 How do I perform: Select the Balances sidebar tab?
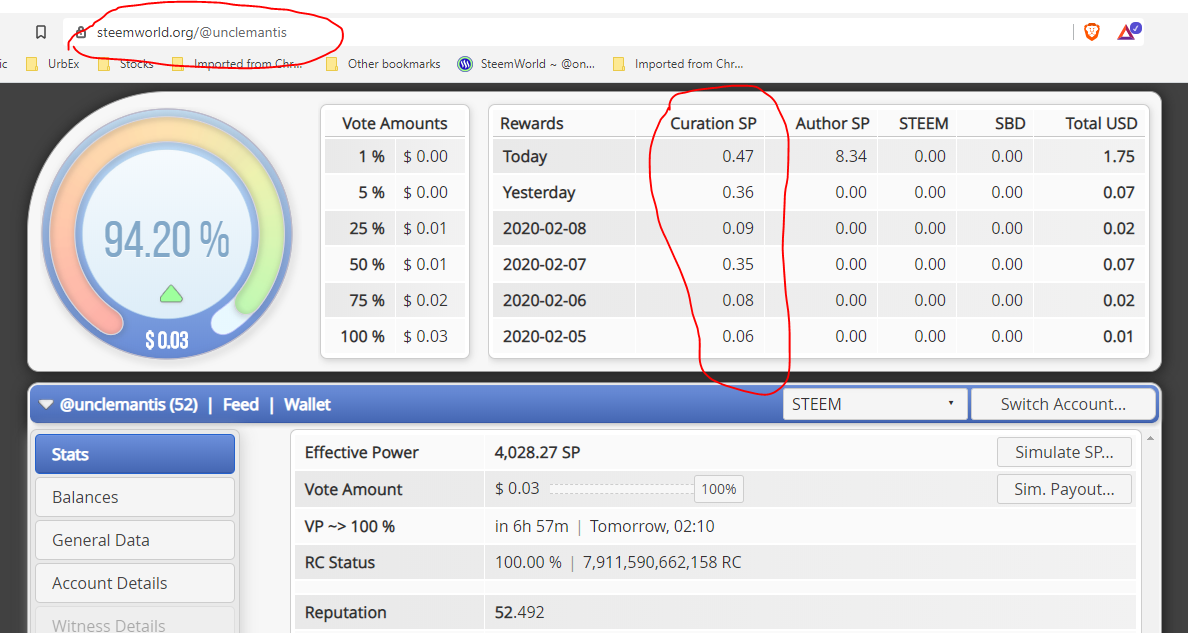[x=135, y=497]
